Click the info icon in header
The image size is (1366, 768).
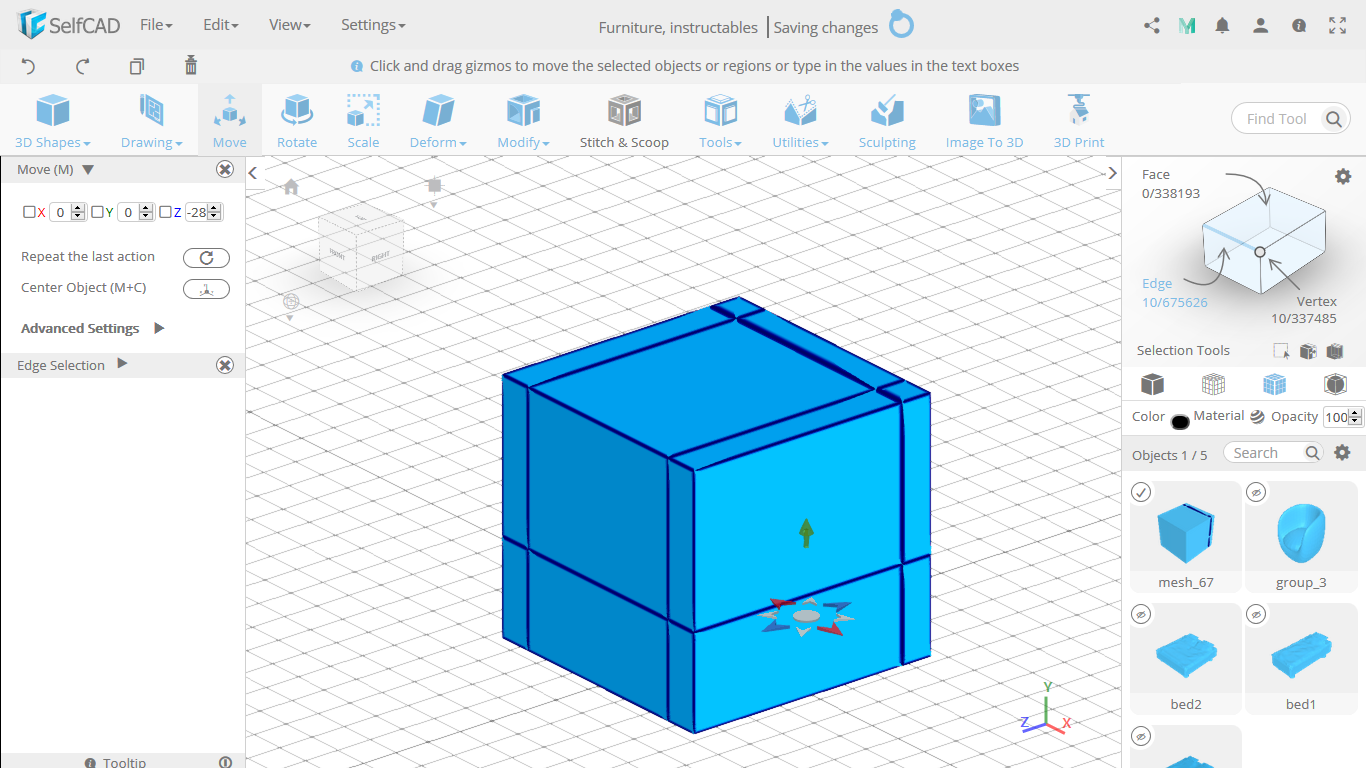[x=1299, y=26]
